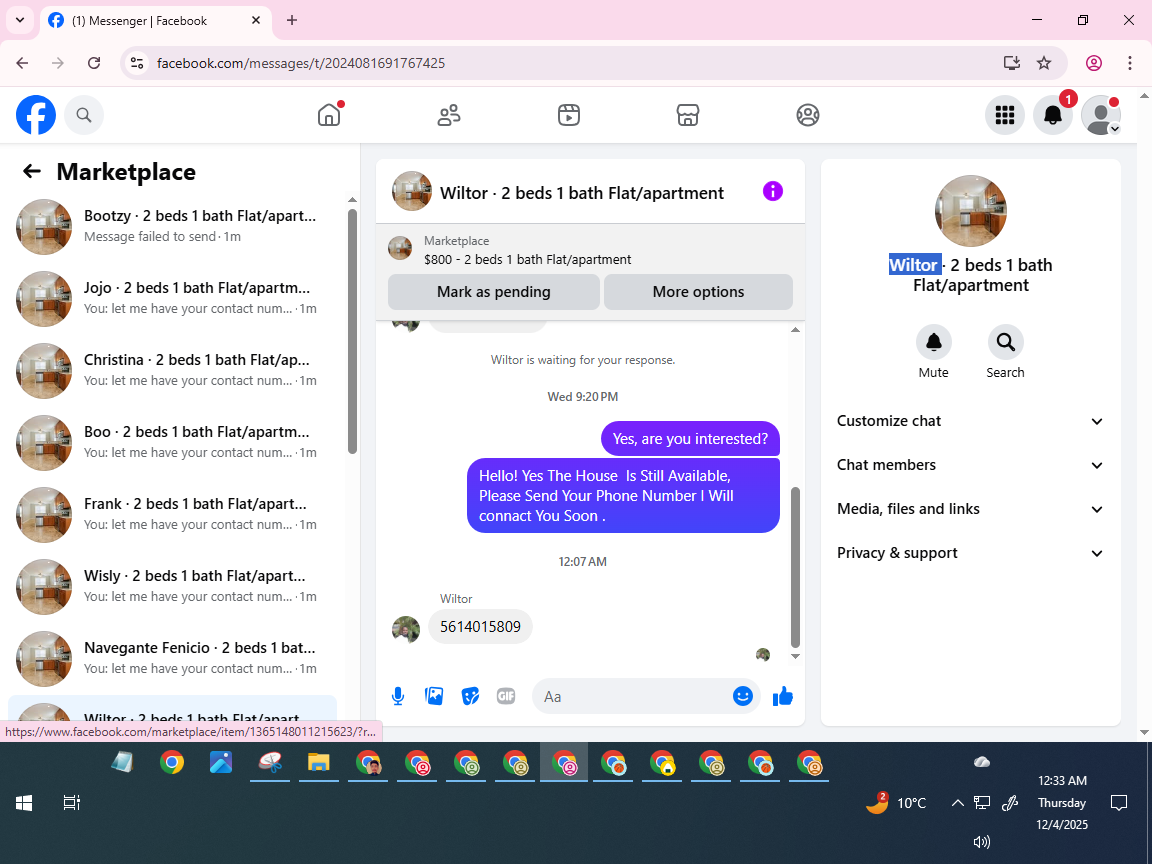Open Jojo conversation

(x=173, y=298)
